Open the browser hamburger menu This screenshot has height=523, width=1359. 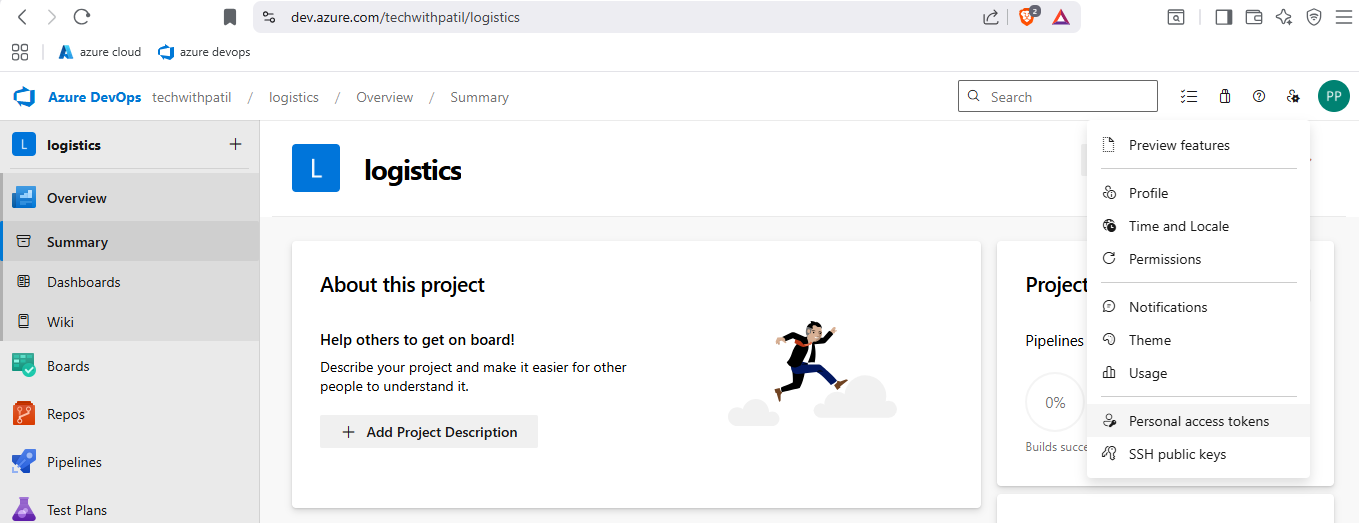point(1342,17)
